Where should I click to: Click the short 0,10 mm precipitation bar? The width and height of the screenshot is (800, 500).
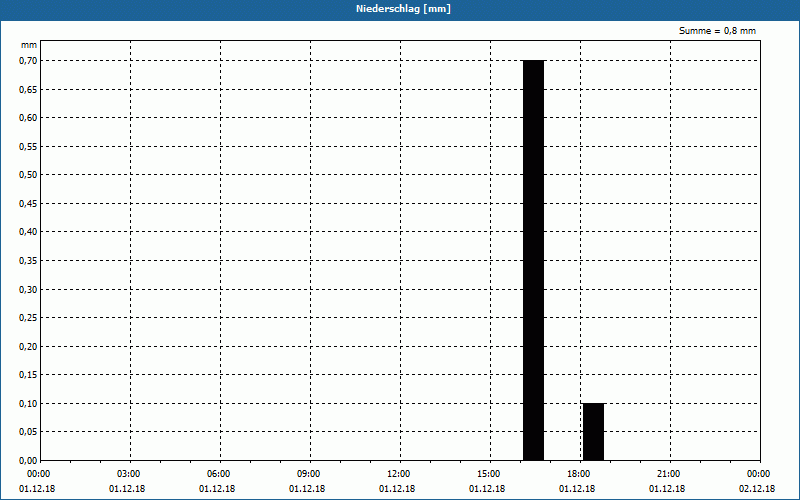click(x=593, y=431)
